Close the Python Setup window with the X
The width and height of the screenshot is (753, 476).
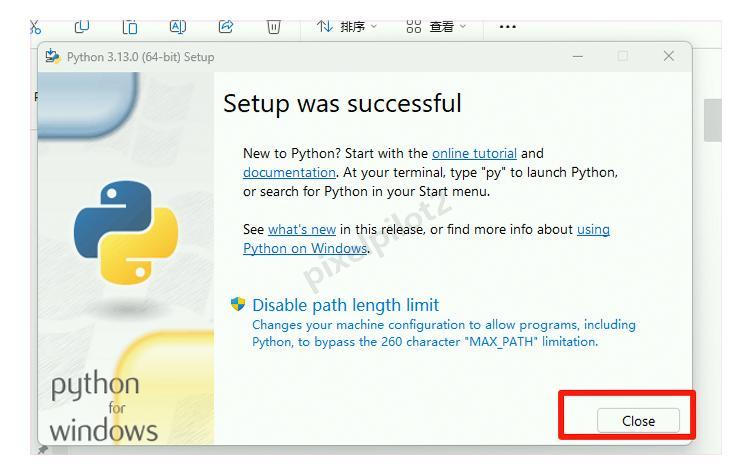tap(668, 56)
